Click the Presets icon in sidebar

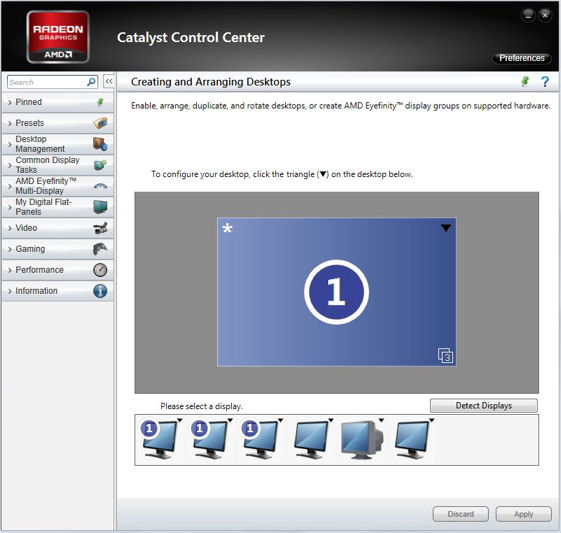click(x=100, y=123)
